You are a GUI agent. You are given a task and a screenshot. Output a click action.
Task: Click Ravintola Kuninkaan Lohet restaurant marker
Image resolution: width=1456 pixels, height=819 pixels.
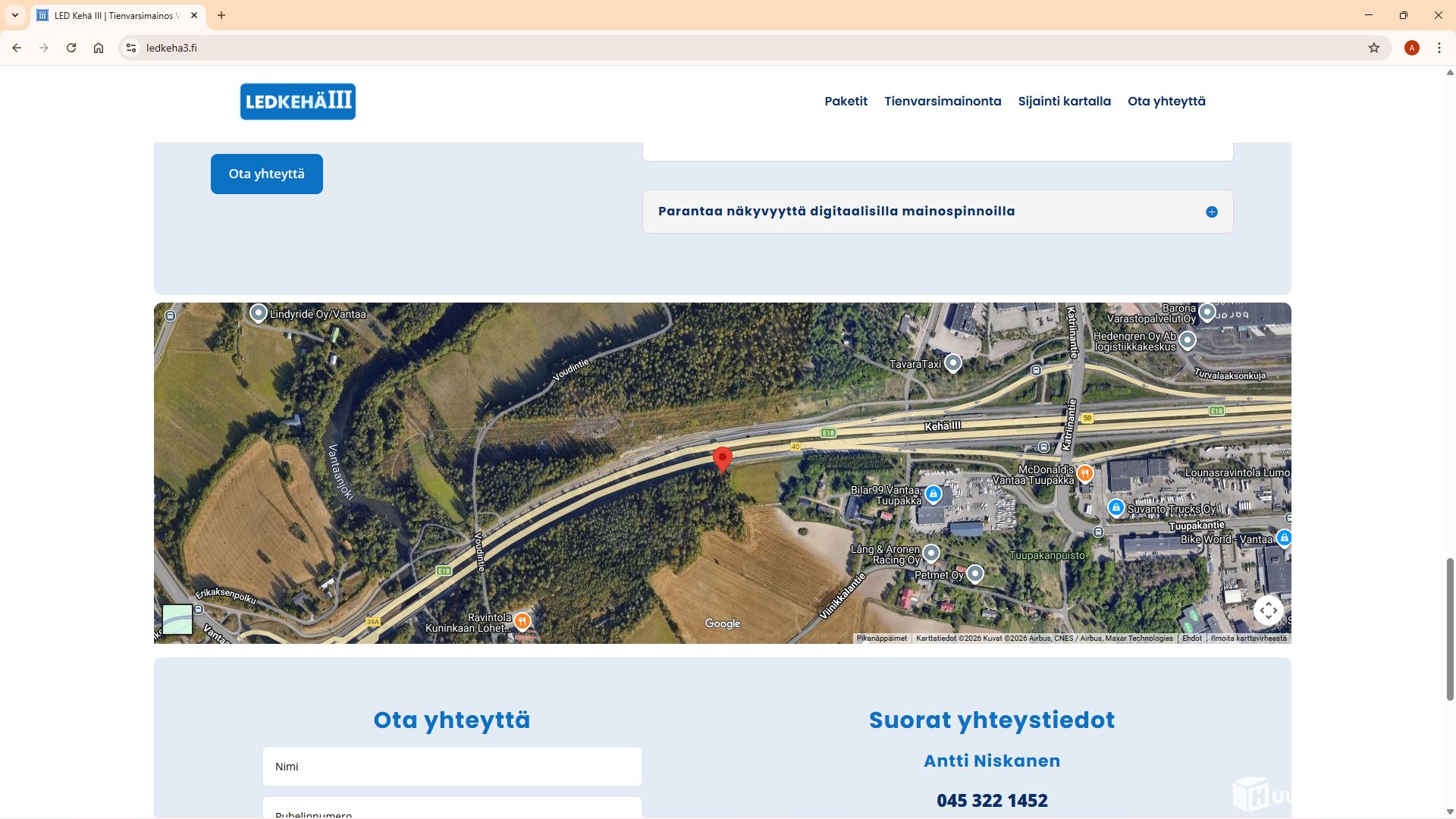pos(522,621)
